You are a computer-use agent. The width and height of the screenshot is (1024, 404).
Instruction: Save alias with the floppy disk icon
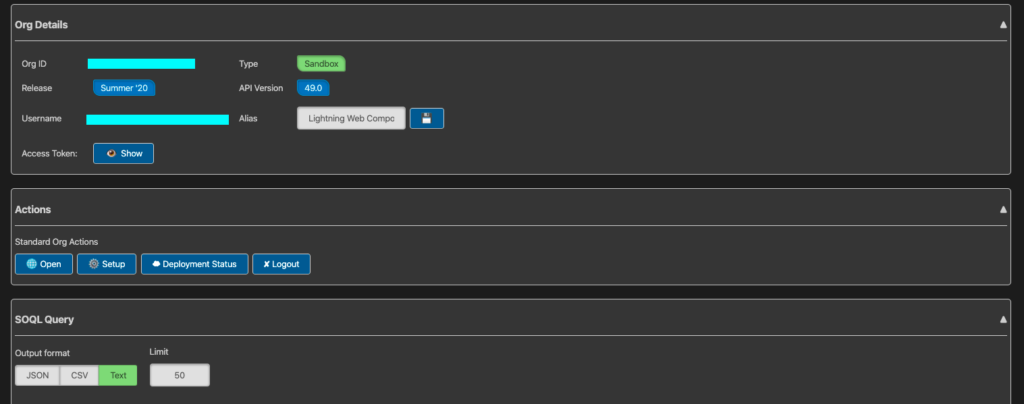point(426,119)
